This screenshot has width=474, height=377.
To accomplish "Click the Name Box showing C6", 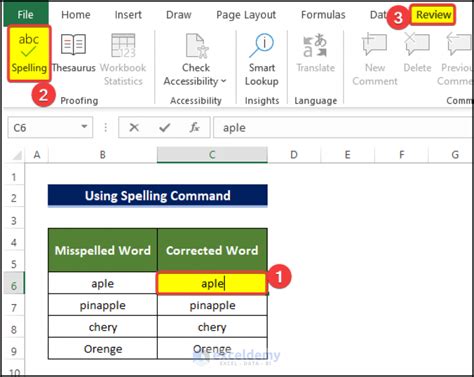I will (50, 127).
